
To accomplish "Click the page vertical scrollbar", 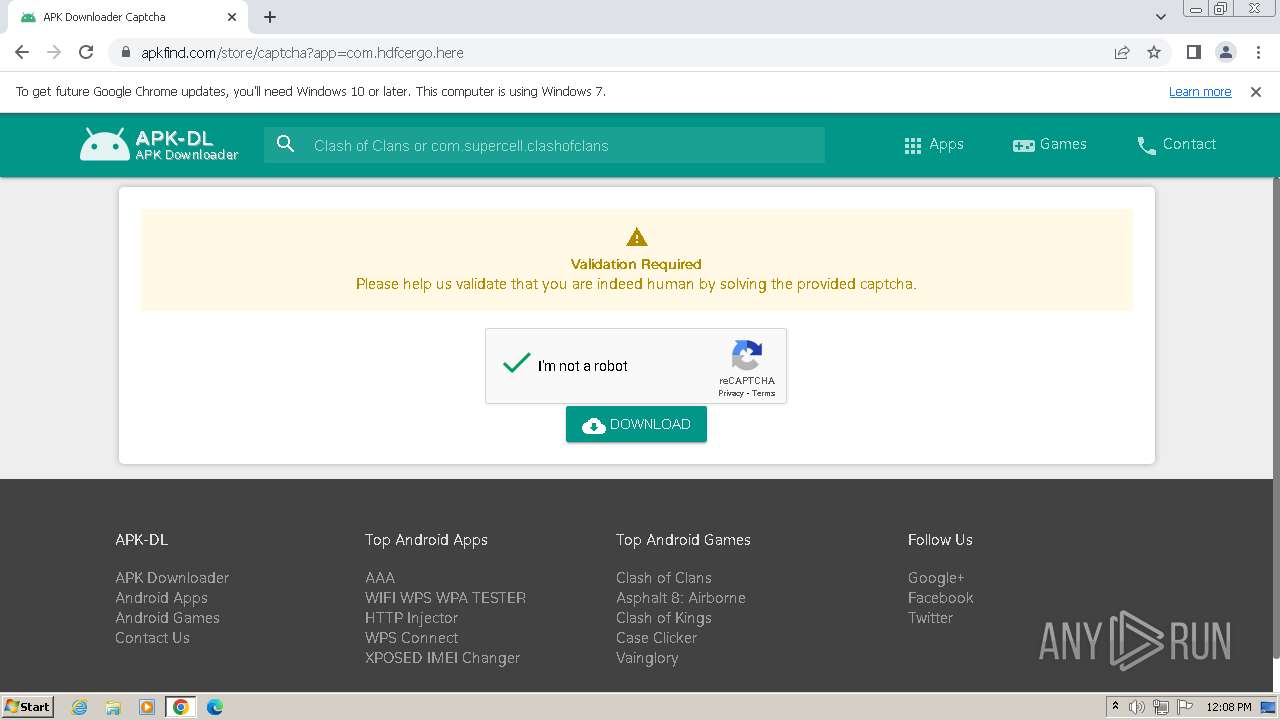I will click(x=1275, y=418).
